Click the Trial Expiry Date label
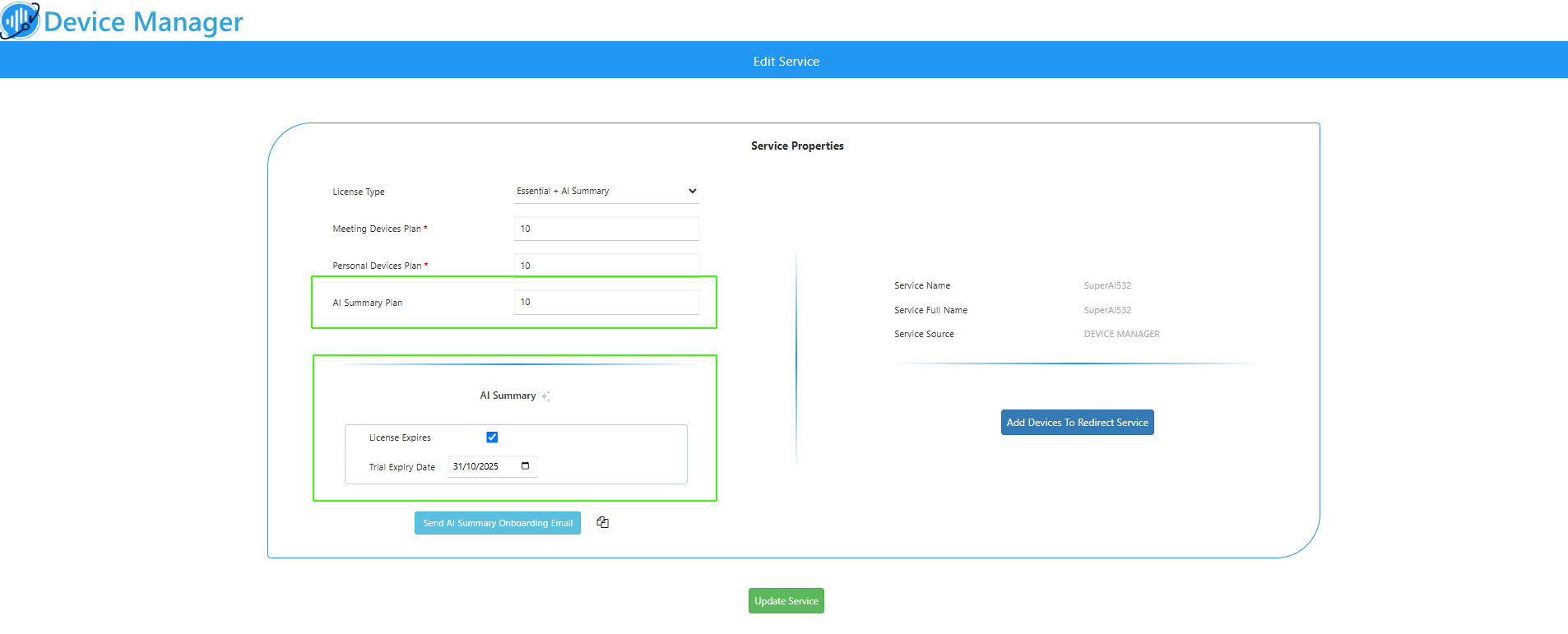Screen dimensions: 1568x634 [402, 467]
